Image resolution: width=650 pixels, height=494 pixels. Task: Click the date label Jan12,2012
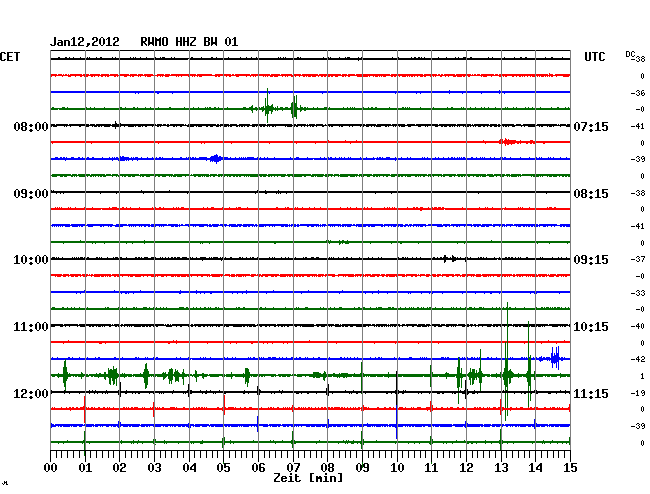[85, 42]
